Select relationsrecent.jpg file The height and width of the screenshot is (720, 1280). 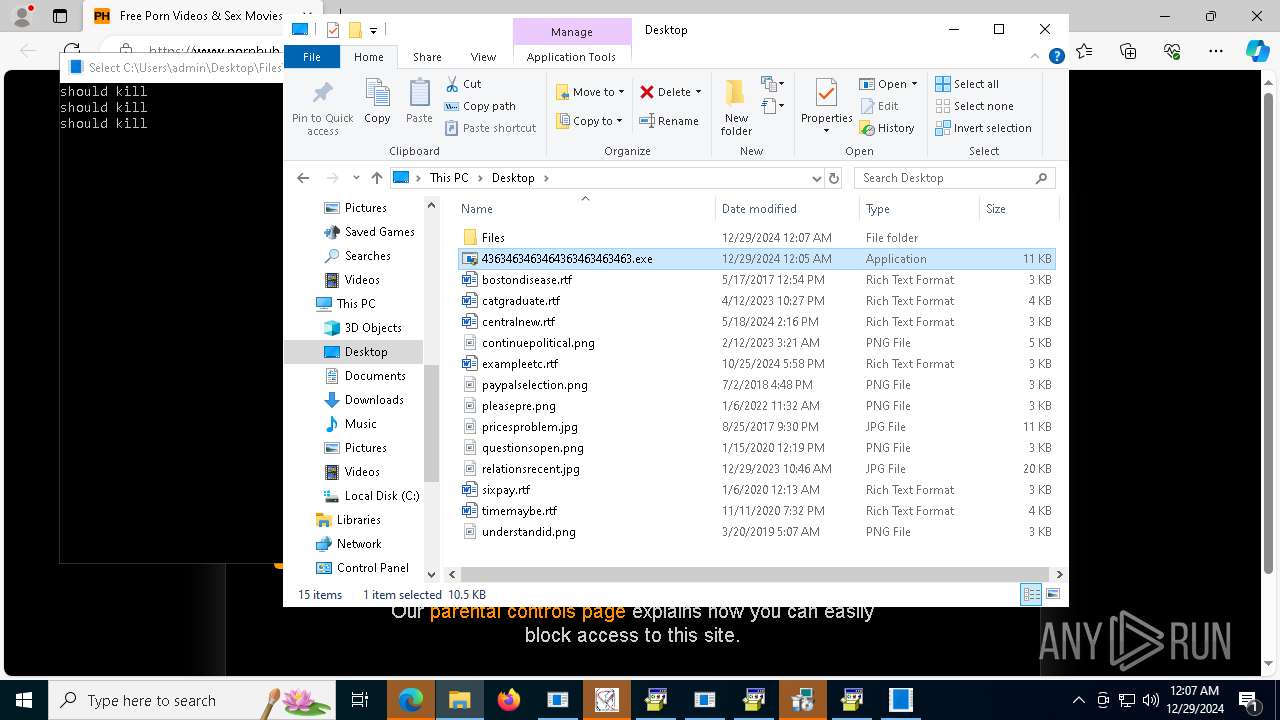tap(756, 469)
